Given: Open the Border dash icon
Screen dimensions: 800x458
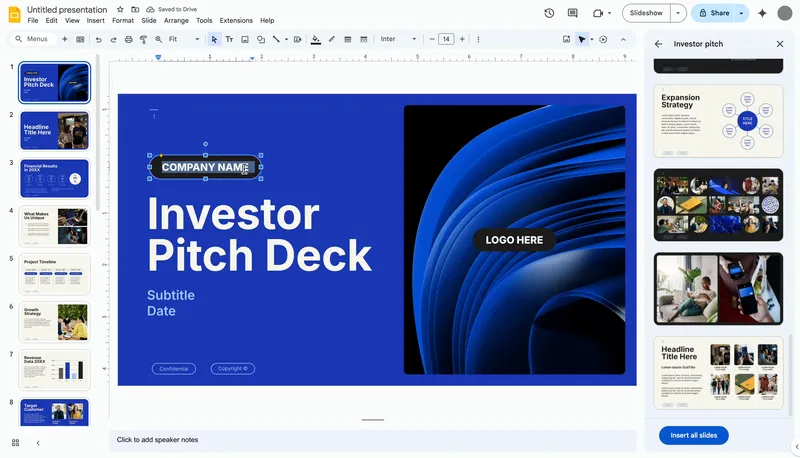Looking at the screenshot, I should click(x=363, y=39).
